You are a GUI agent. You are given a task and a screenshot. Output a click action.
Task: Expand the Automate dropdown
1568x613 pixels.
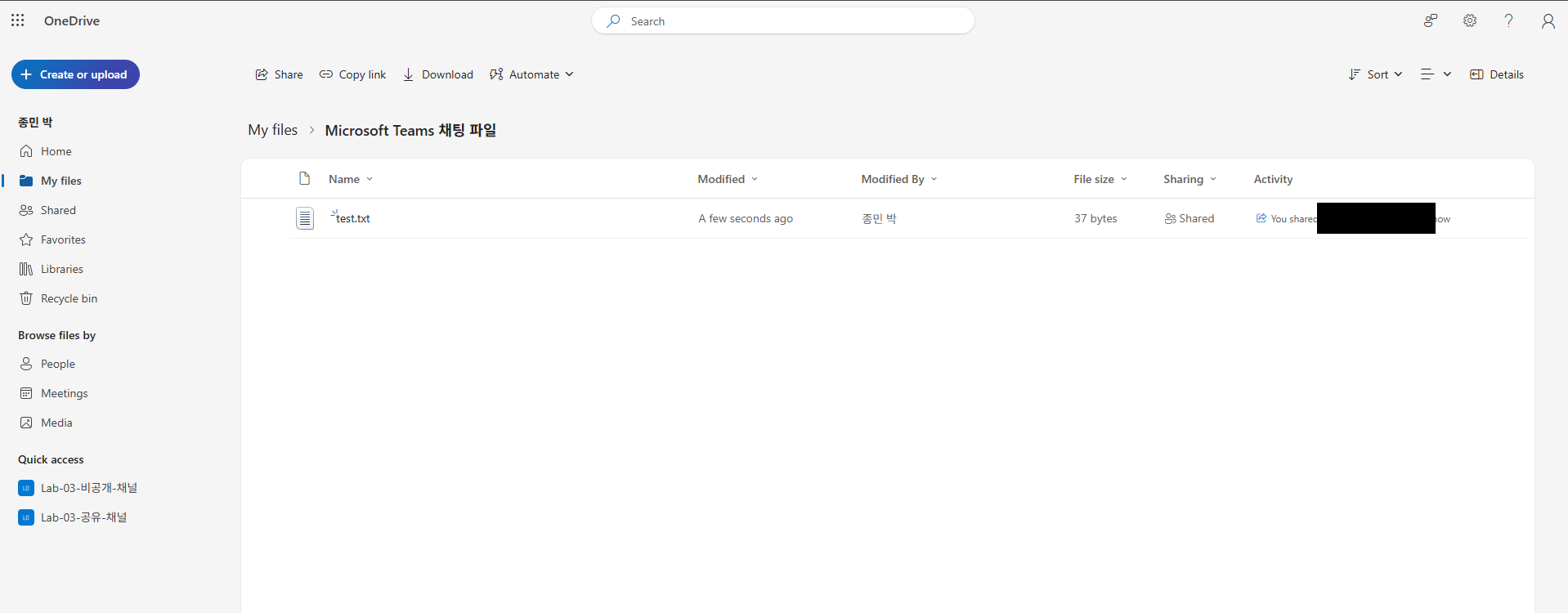click(x=531, y=74)
